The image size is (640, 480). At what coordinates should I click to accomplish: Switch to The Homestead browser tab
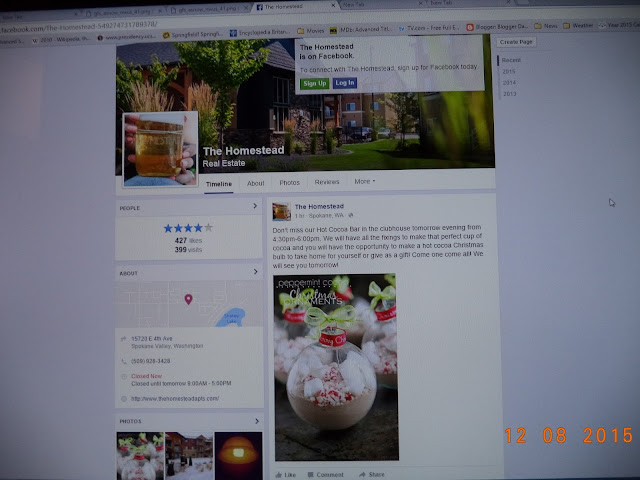(295, 7)
